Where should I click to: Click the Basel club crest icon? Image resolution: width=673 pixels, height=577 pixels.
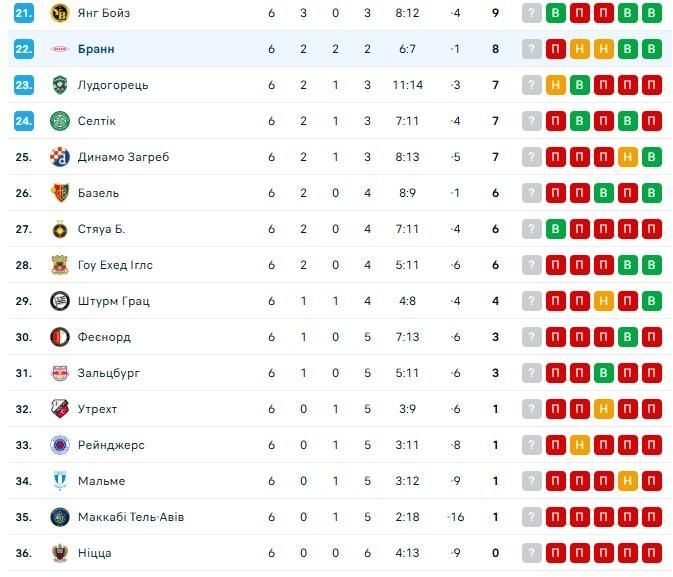[x=59, y=193]
